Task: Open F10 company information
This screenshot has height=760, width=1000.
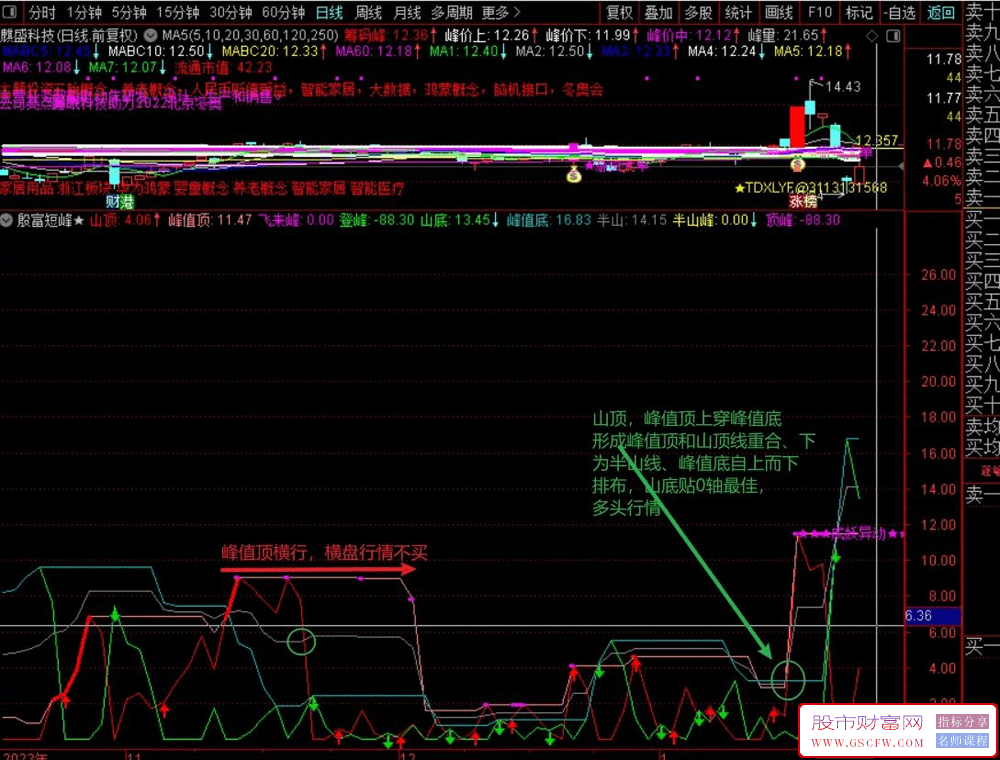Action: coord(820,12)
